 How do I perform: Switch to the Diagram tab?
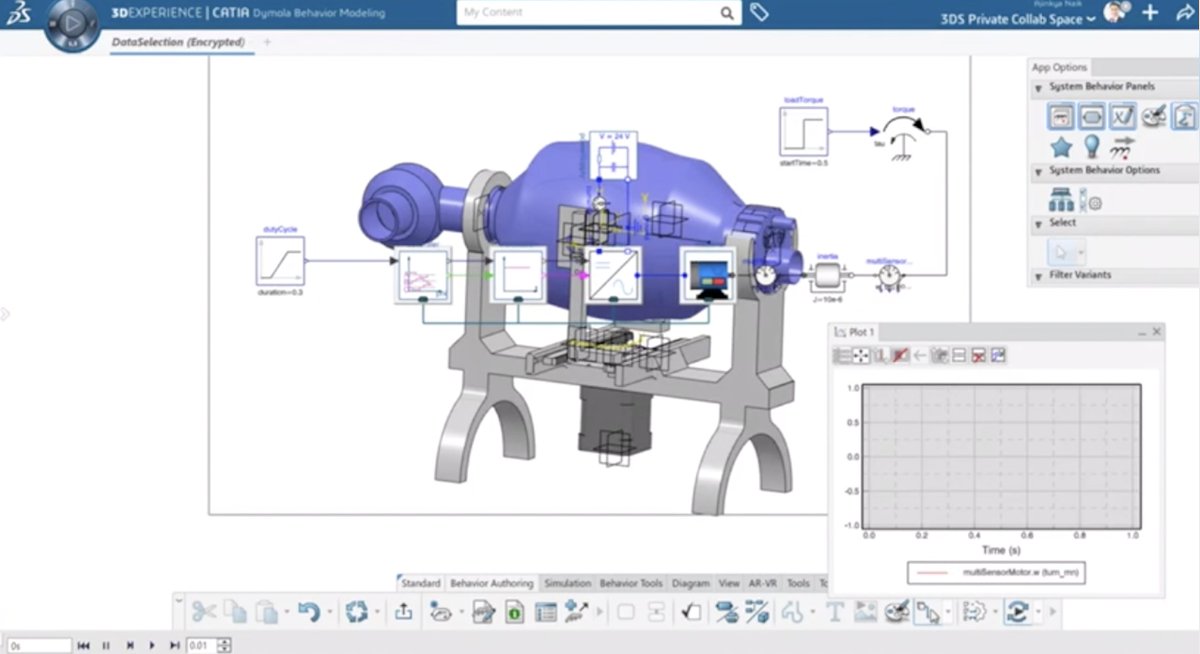(x=691, y=583)
